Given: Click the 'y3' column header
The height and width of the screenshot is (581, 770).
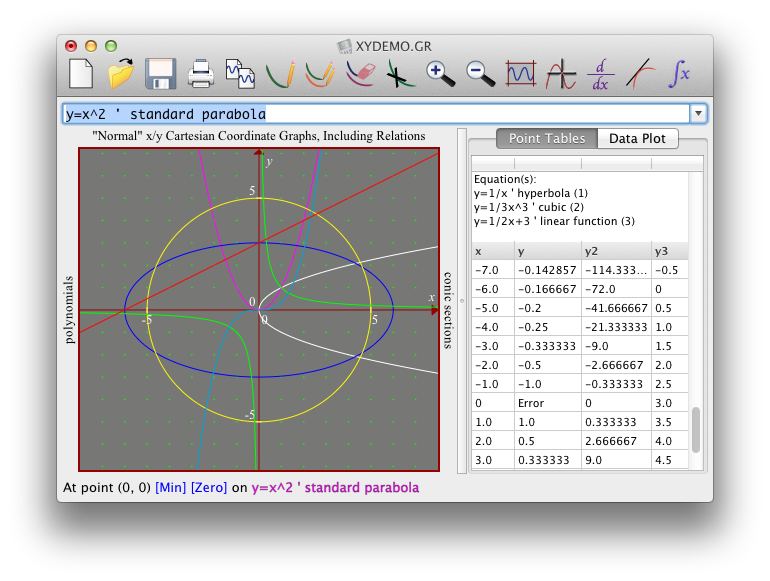Looking at the screenshot, I should (x=670, y=251).
